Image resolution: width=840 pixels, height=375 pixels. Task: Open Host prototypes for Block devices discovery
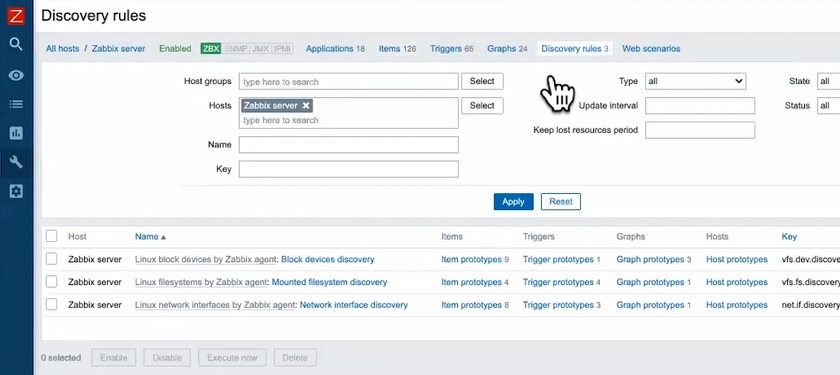[x=737, y=259]
